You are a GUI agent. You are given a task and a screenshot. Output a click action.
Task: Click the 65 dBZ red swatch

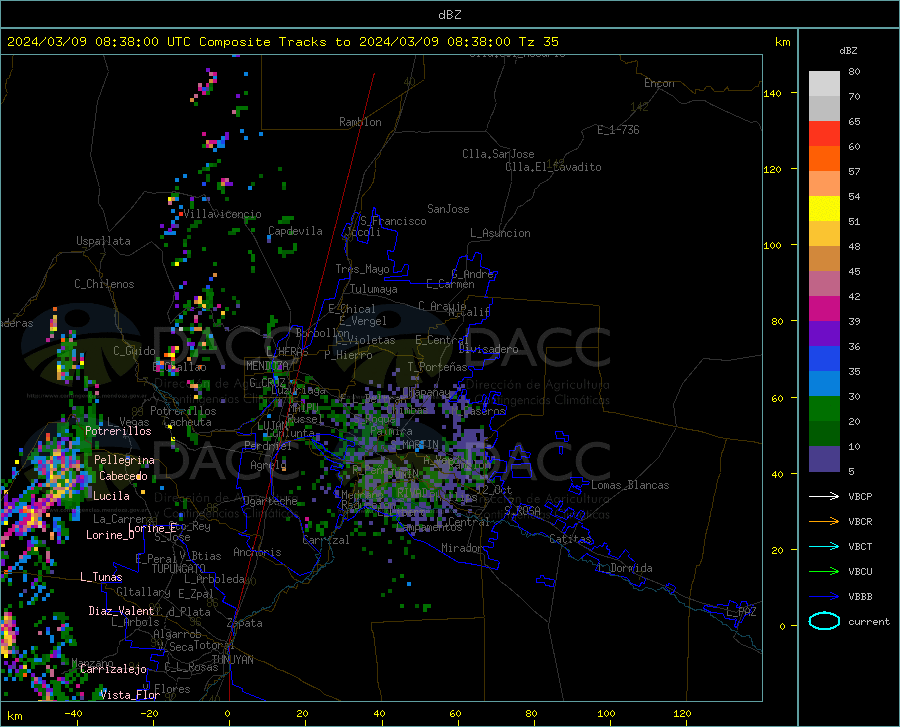click(824, 134)
